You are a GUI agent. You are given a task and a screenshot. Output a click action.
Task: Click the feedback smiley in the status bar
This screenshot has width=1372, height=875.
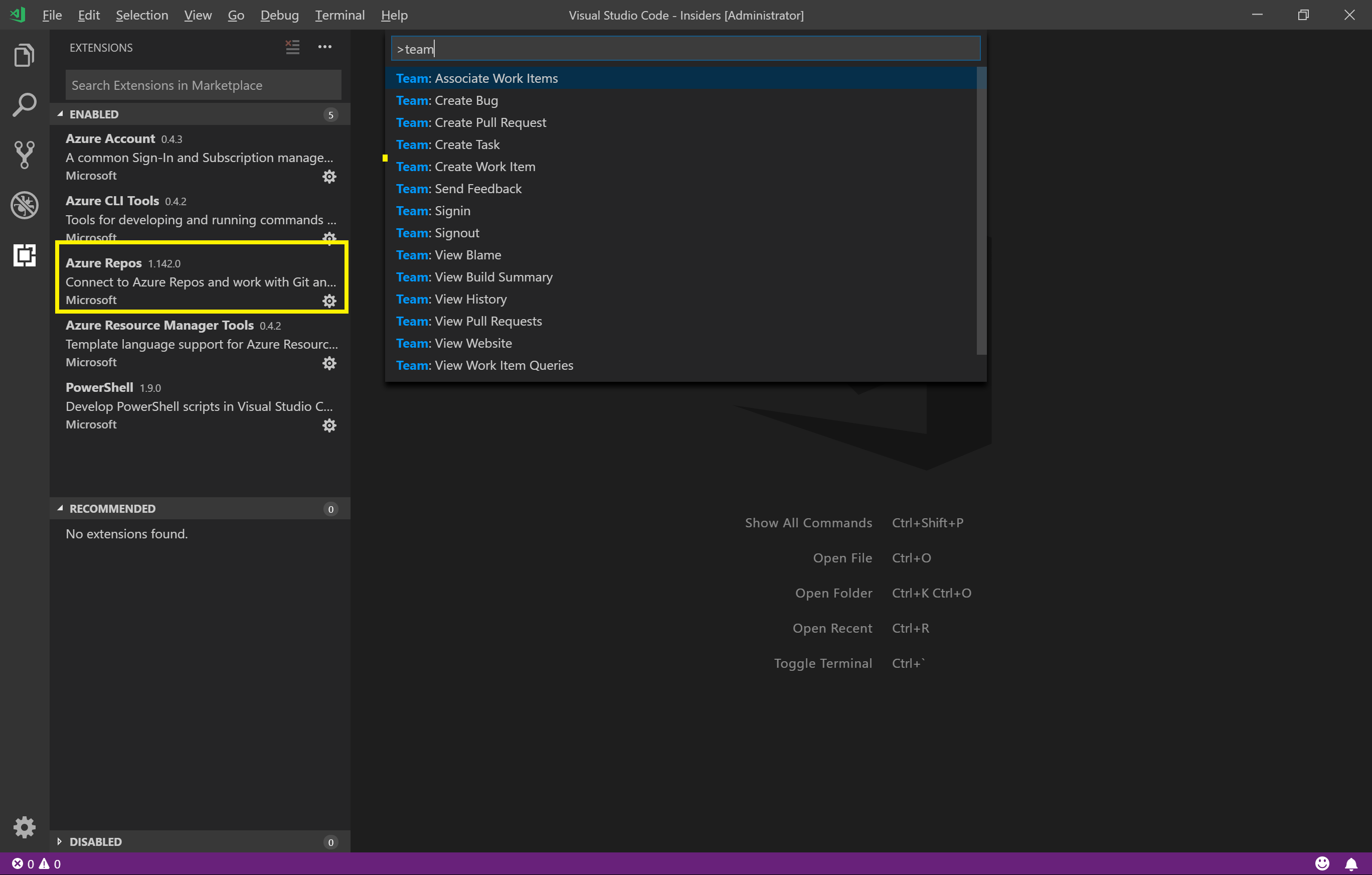click(x=1322, y=863)
